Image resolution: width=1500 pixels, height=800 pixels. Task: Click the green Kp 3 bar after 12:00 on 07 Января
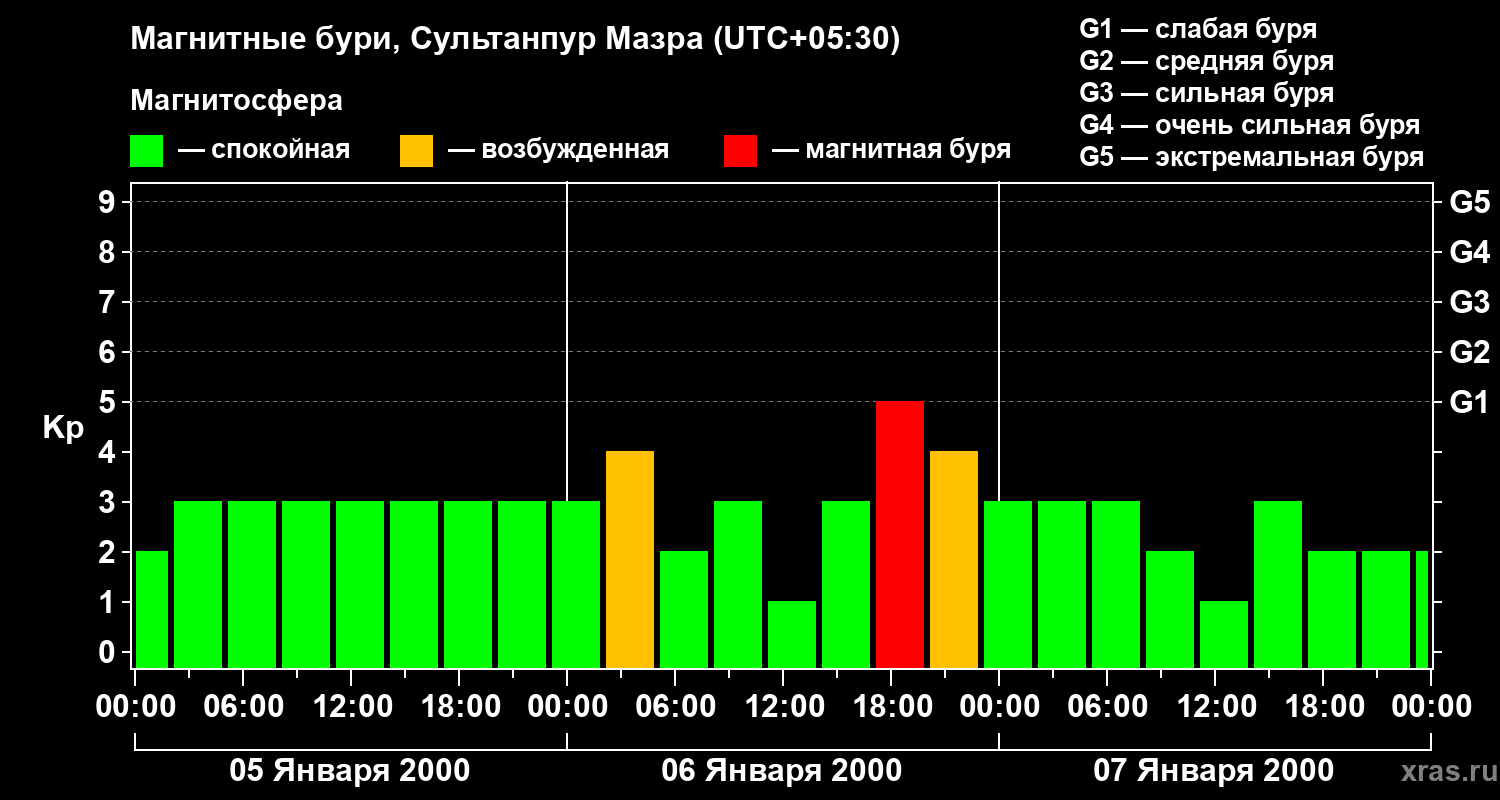pos(1278,585)
